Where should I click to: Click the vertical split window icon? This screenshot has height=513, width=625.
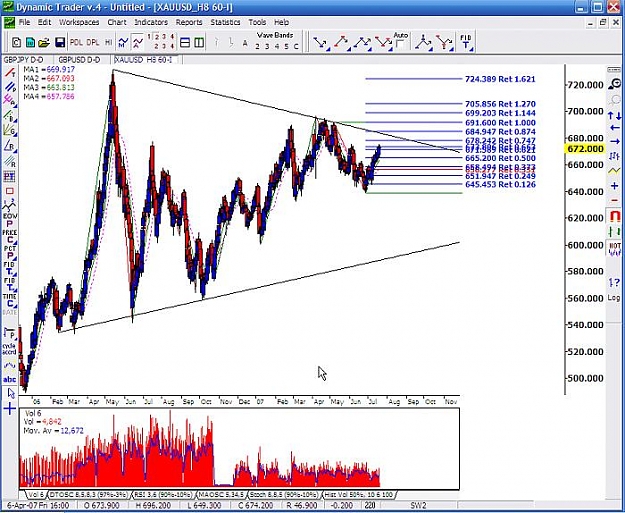(x=199, y=42)
